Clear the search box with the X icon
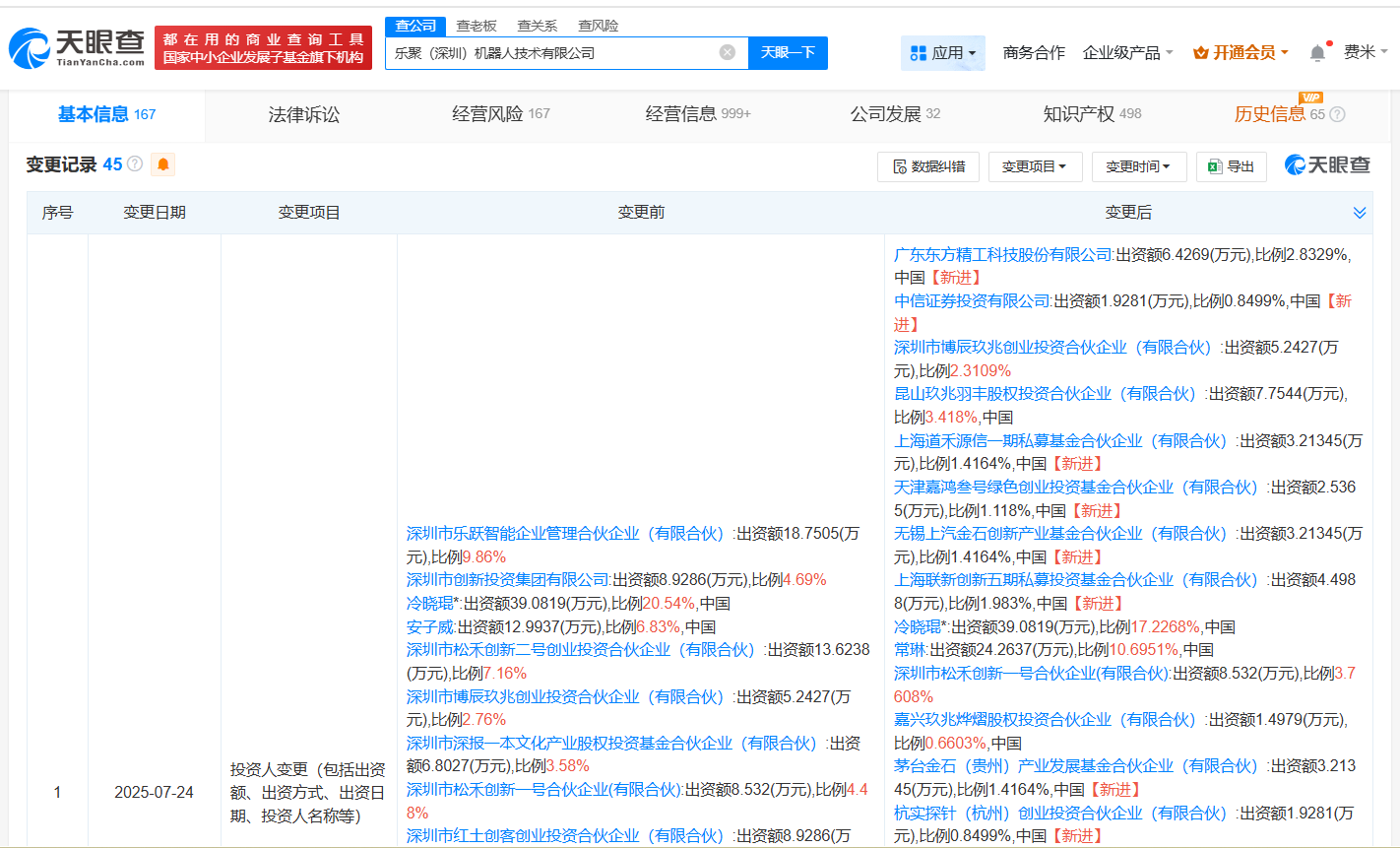 click(x=727, y=52)
